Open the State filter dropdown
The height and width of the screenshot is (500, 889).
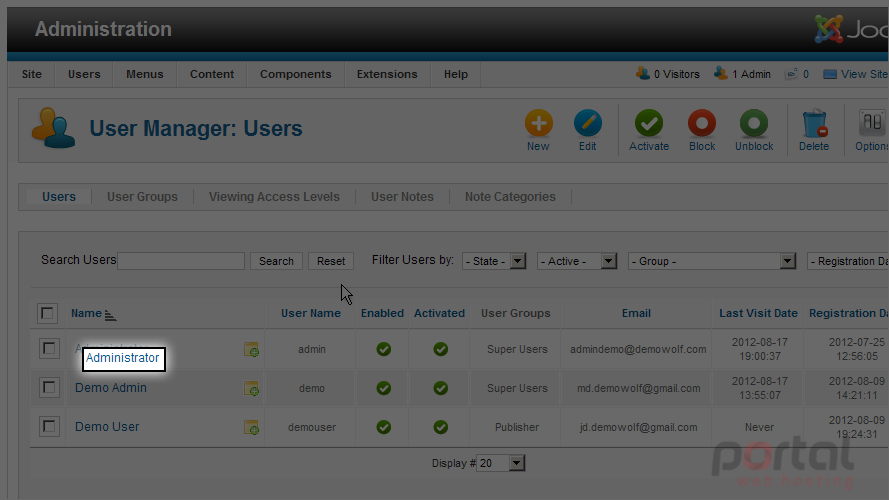[494, 261]
